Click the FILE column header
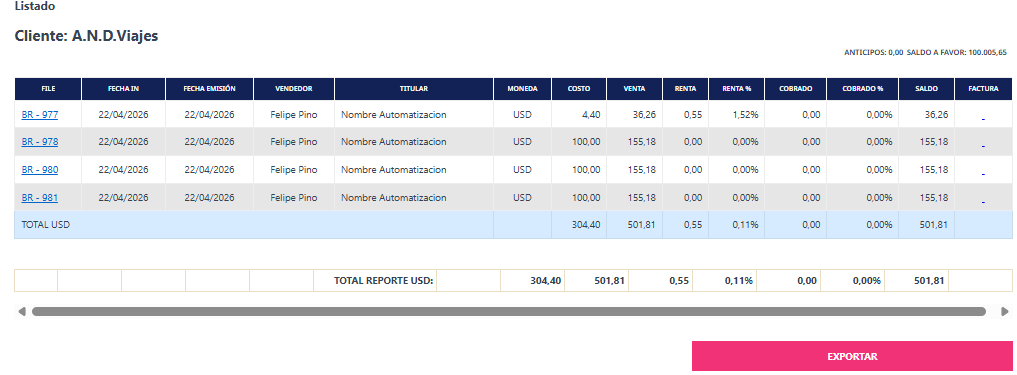Viewport: 1017px width, 375px height. (x=48, y=89)
